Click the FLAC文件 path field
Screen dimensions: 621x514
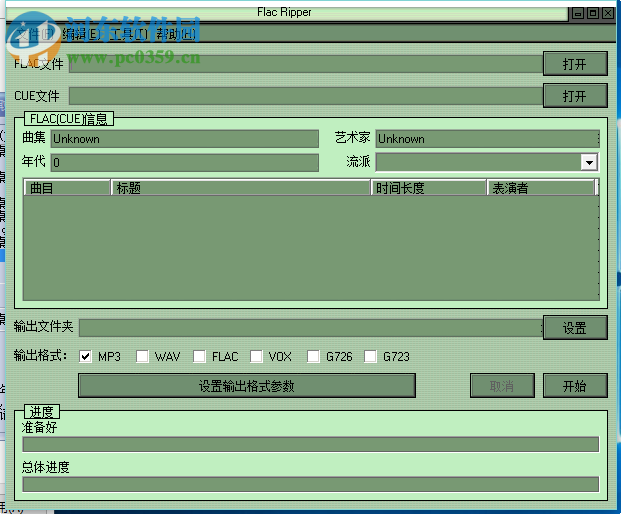[306, 64]
